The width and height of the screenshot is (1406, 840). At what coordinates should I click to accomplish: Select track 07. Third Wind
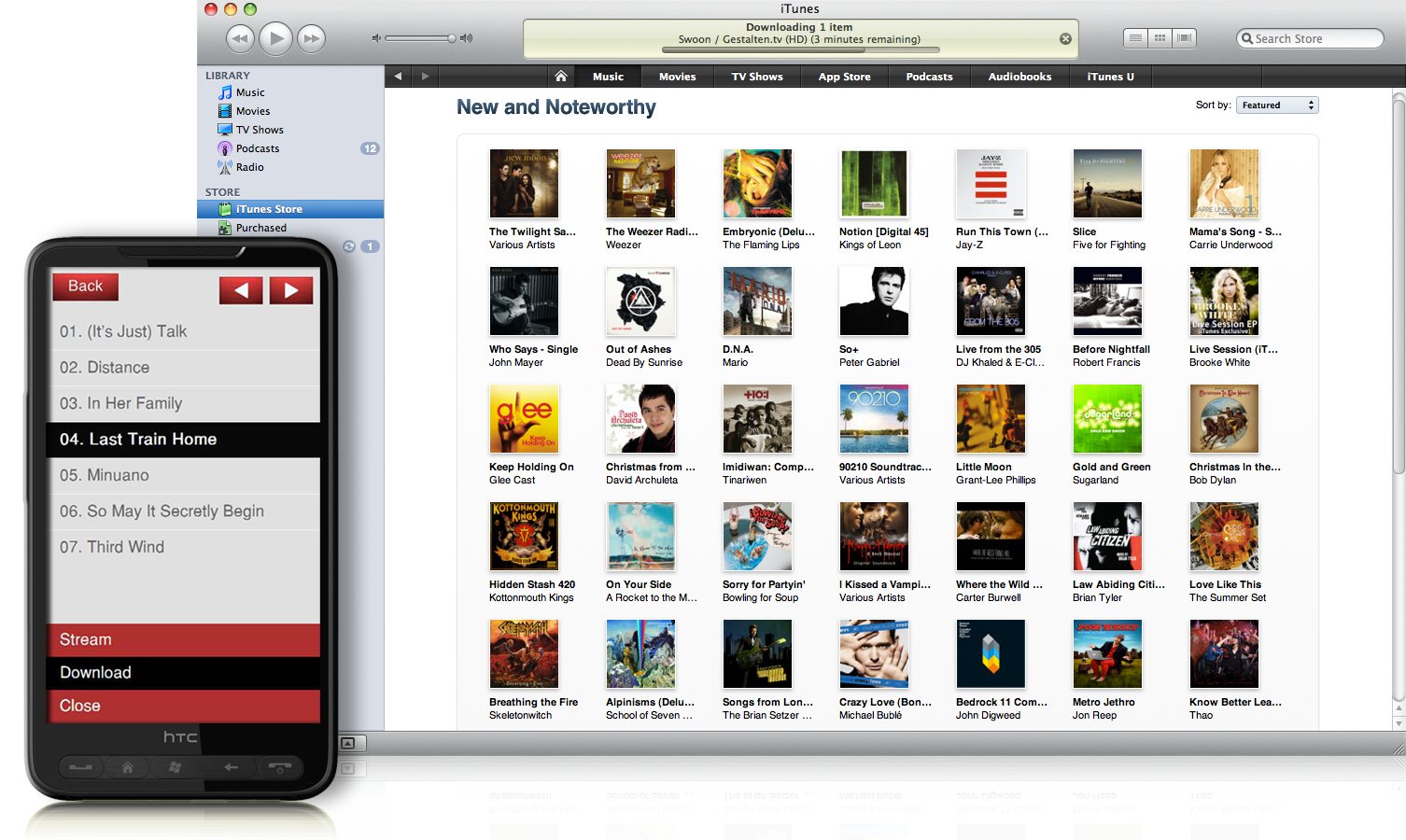(x=183, y=547)
